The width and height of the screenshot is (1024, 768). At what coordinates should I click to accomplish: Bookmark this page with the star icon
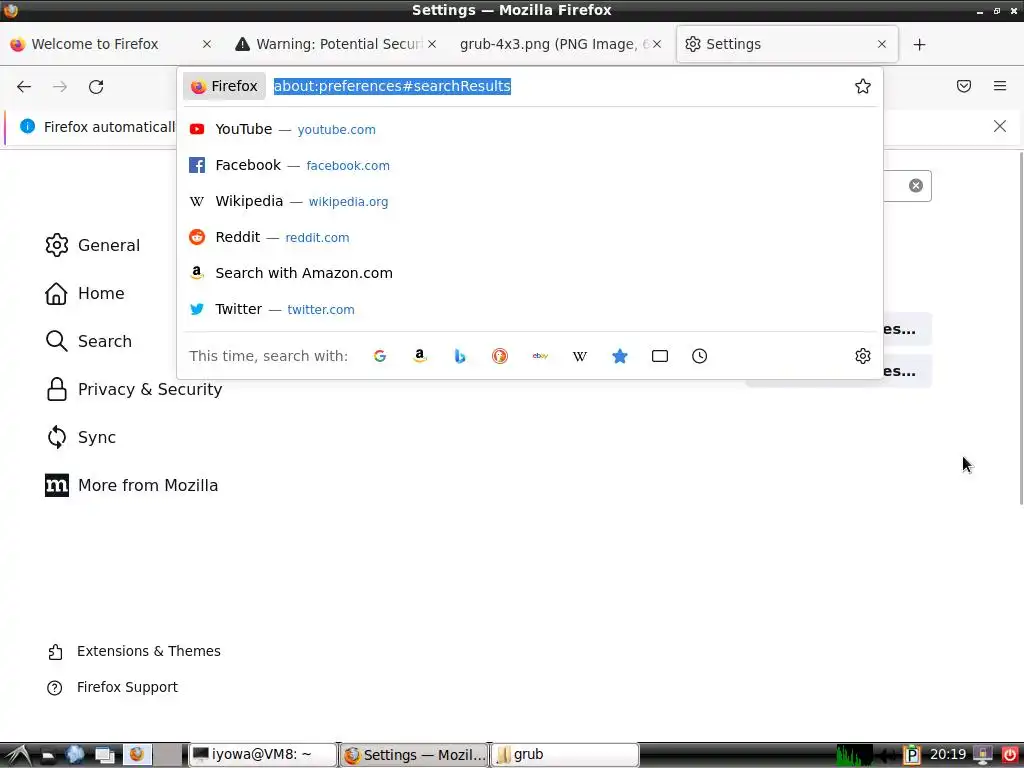click(x=863, y=86)
